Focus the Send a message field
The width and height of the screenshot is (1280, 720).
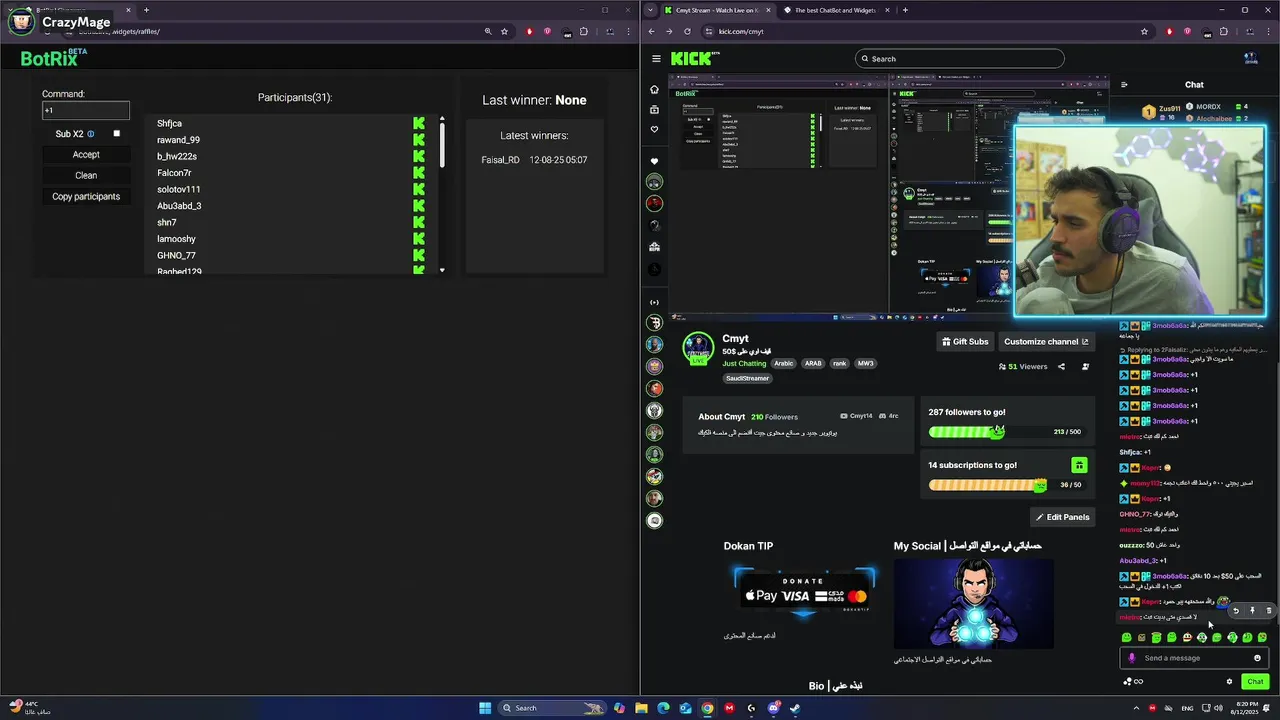[x=1194, y=658]
